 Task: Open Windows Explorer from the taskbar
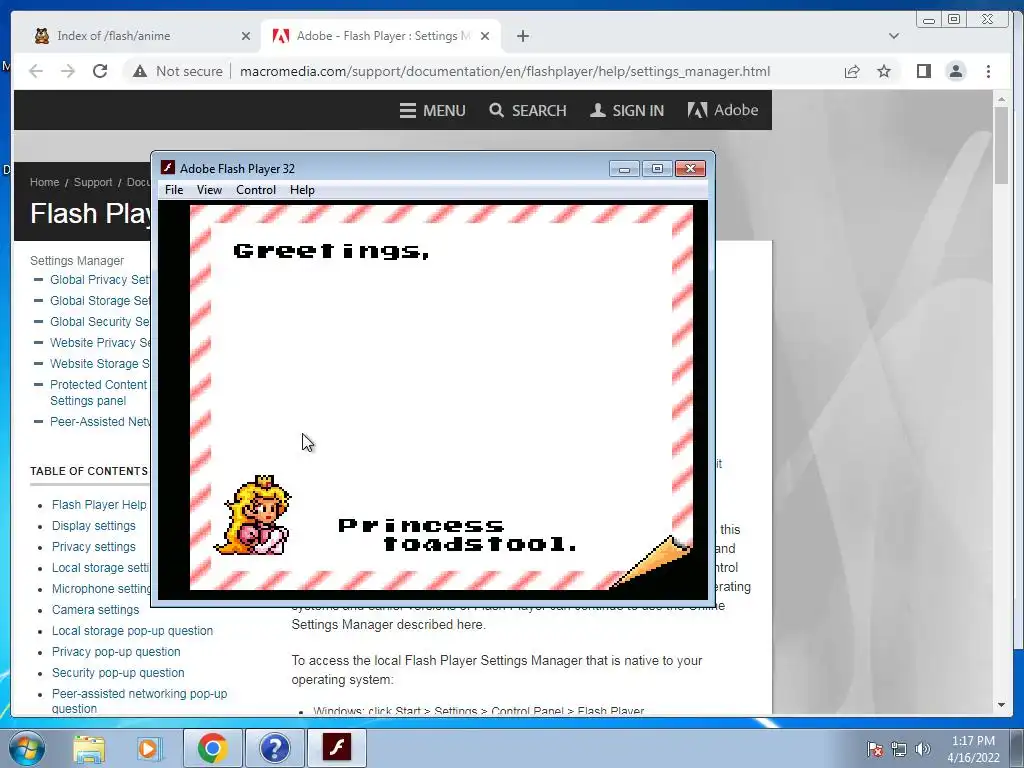(x=89, y=748)
